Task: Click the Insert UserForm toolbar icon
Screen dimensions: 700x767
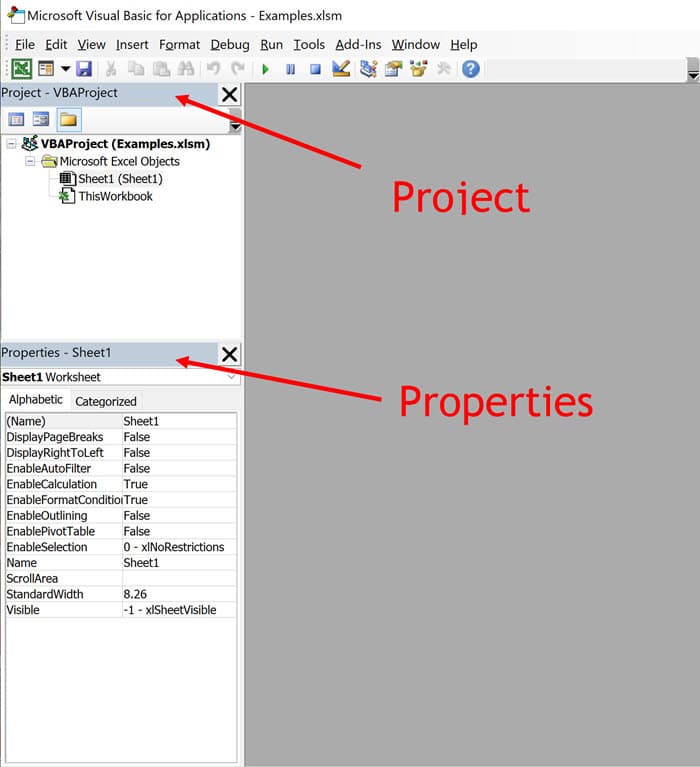Action: click(x=46, y=69)
